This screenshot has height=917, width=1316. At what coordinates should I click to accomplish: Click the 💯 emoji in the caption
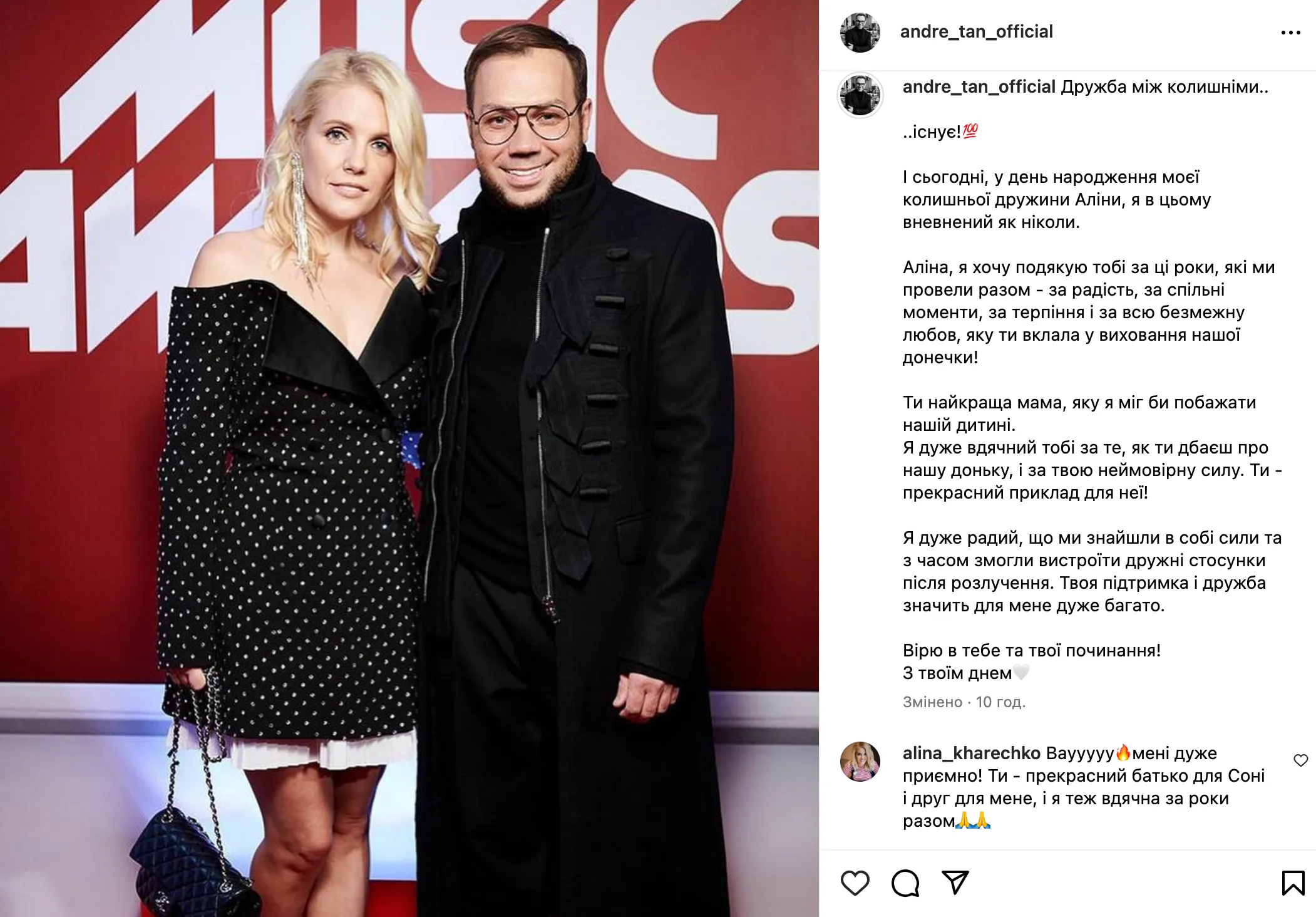pos(970,132)
